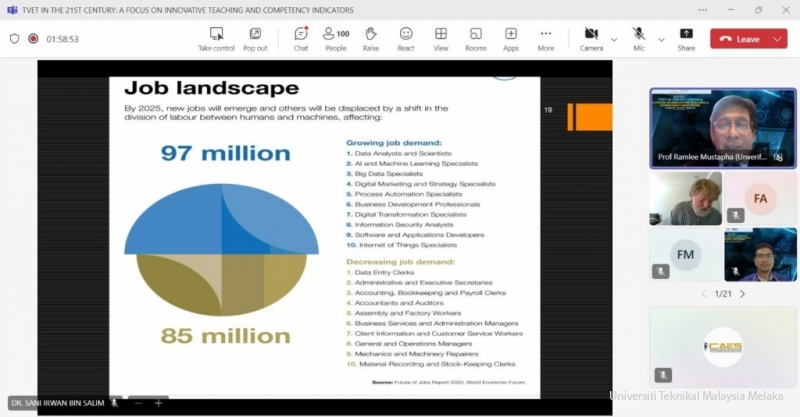Unmute the Mic

tap(638, 38)
